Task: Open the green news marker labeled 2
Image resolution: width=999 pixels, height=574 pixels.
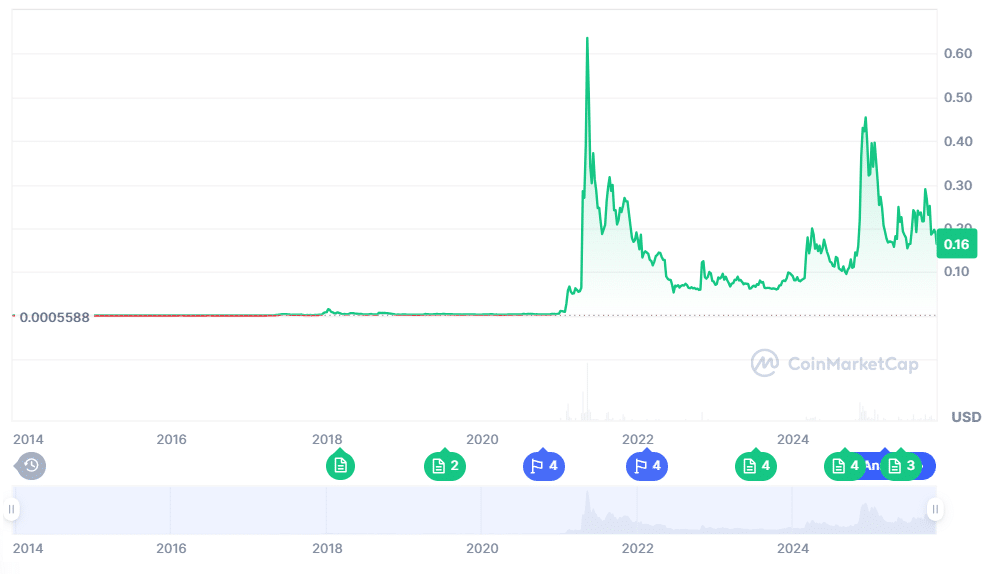Action: click(444, 465)
